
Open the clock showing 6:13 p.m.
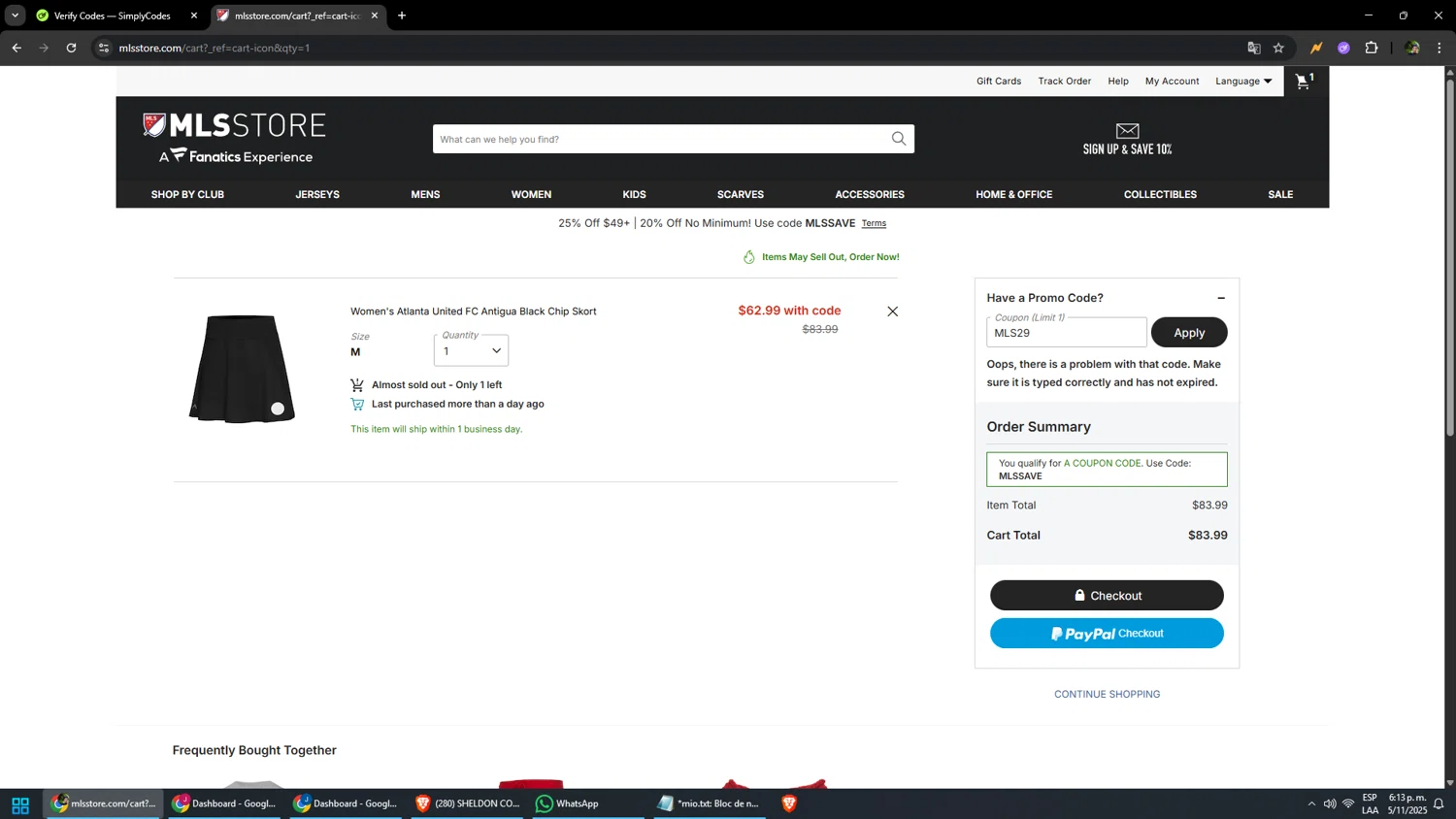click(x=1407, y=803)
